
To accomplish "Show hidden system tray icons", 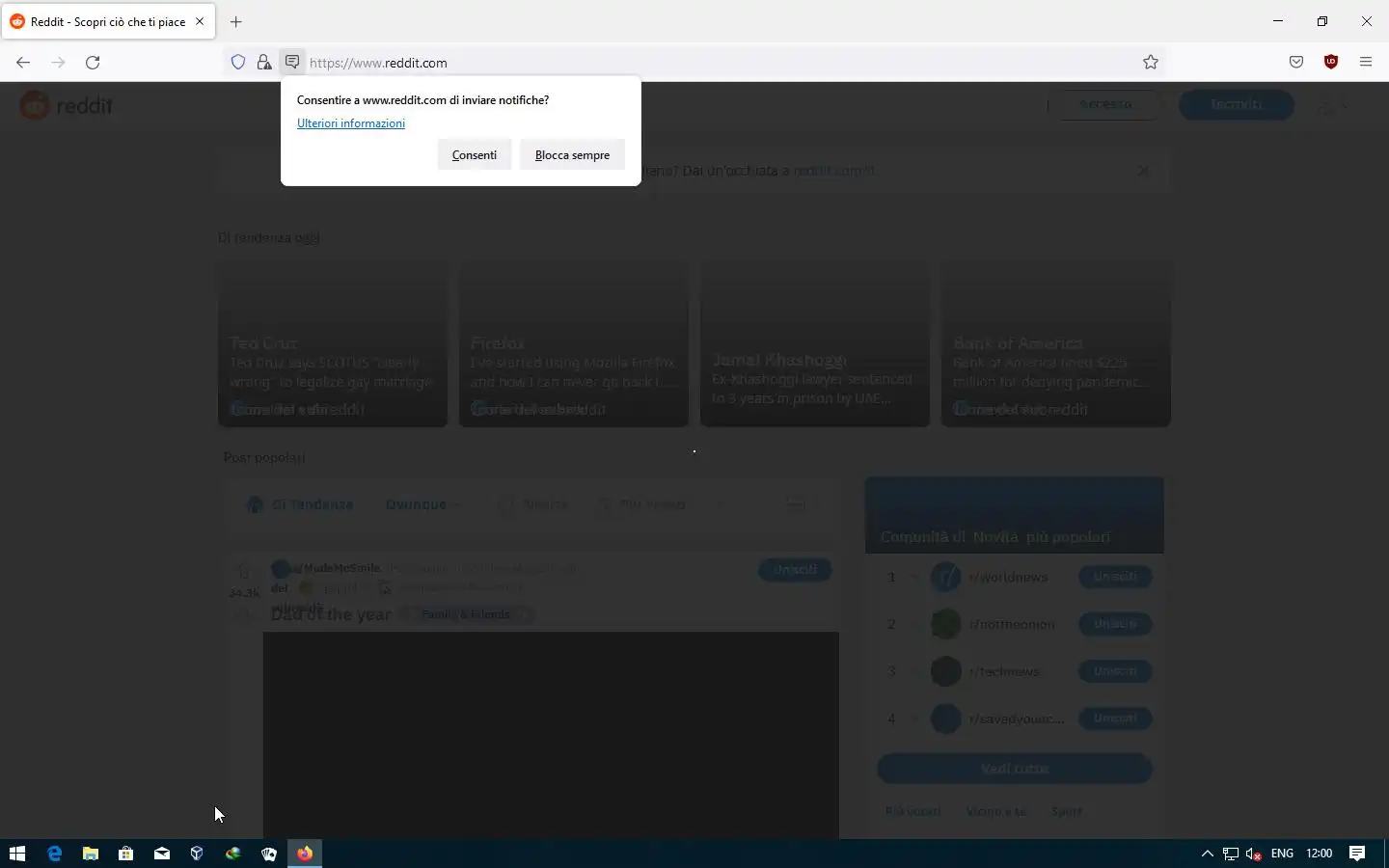I will pyautogui.click(x=1207, y=854).
